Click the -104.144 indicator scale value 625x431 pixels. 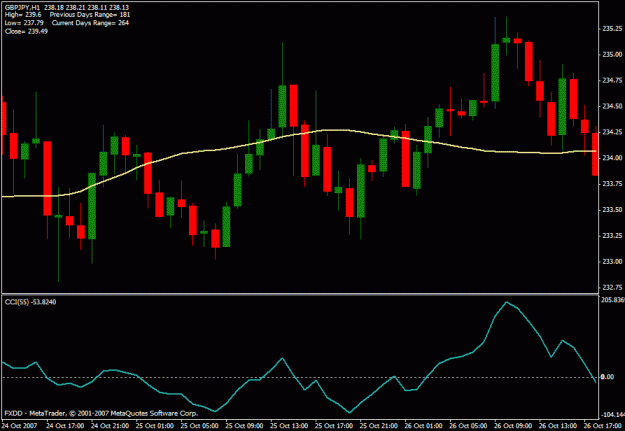point(614,415)
